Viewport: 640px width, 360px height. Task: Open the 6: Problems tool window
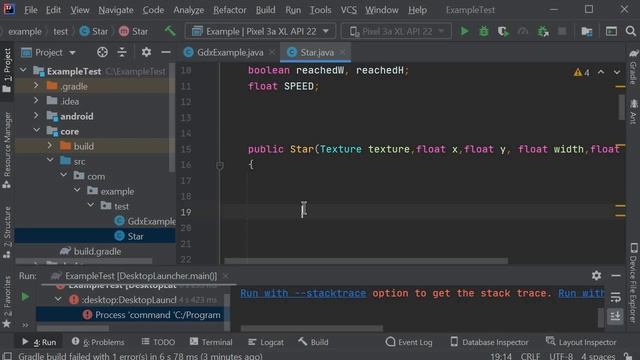coord(98,342)
